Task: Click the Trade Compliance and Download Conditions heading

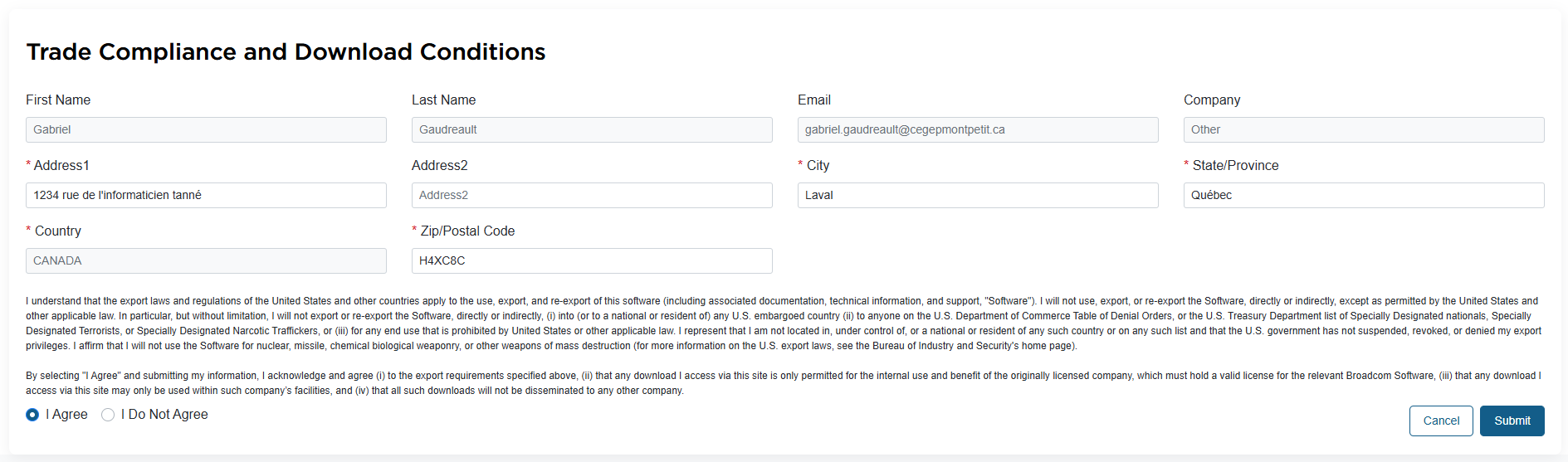Action: tap(286, 51)
